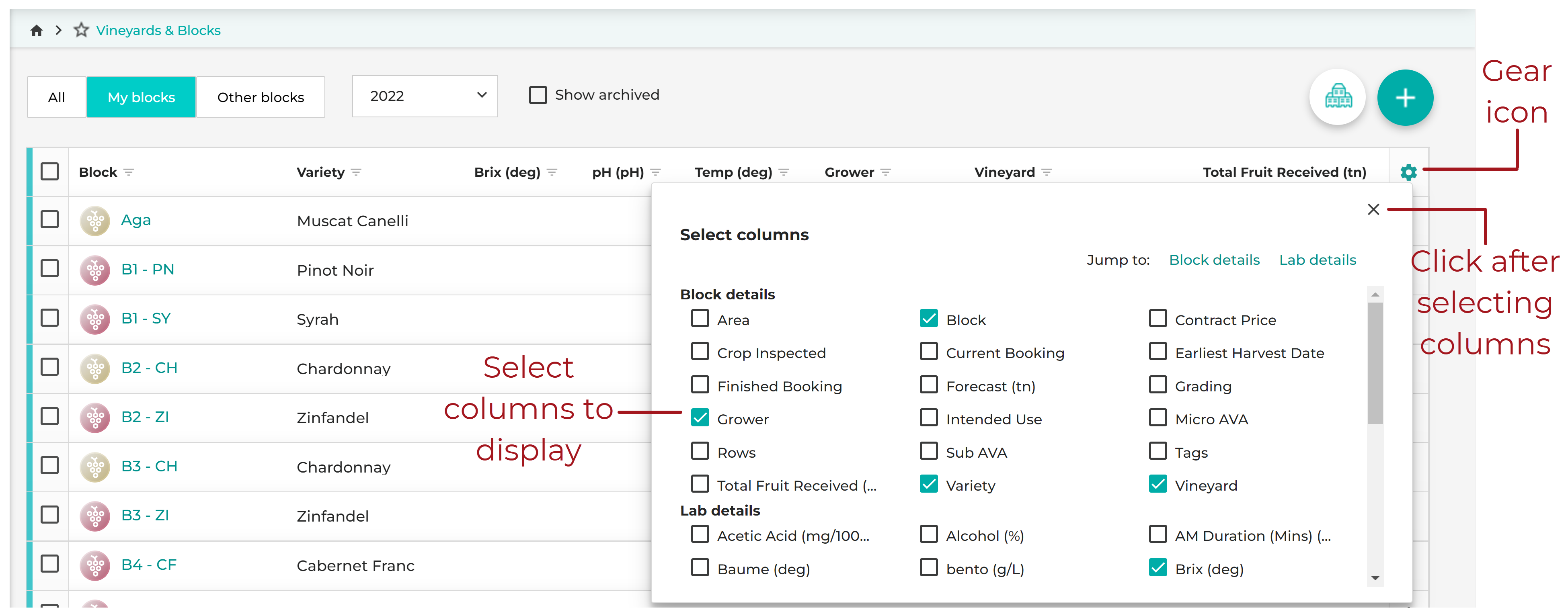Enable the Show archived checkbox

coord(538,95)
